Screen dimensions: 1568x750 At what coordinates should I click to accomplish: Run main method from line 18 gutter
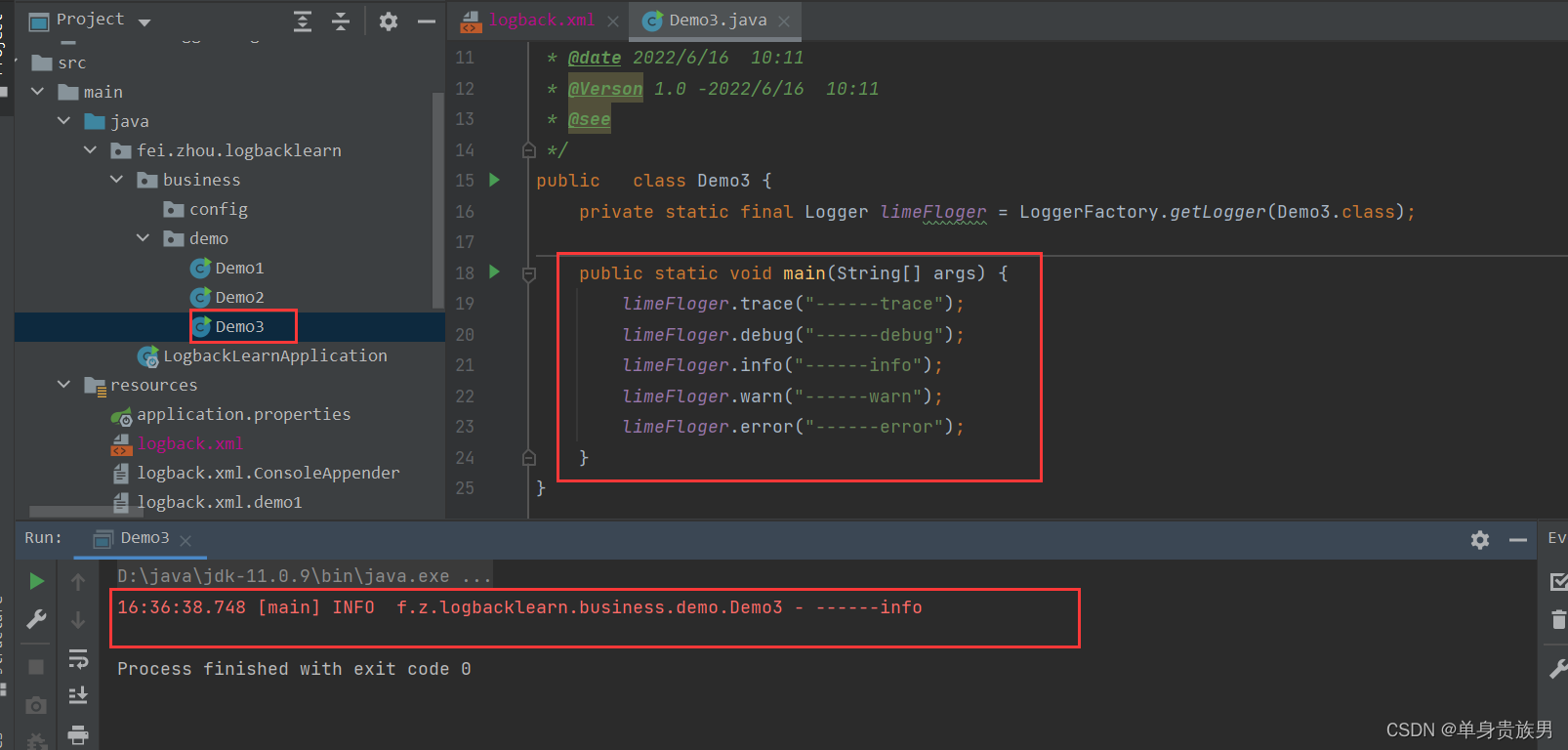tap(494, 271)
